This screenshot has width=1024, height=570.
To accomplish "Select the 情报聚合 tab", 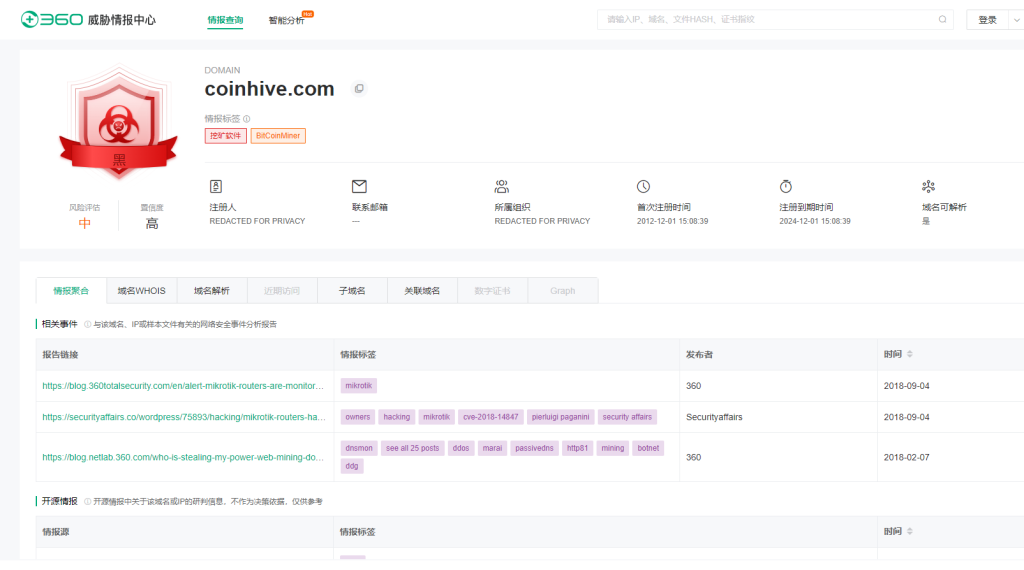I will (71, 291).
